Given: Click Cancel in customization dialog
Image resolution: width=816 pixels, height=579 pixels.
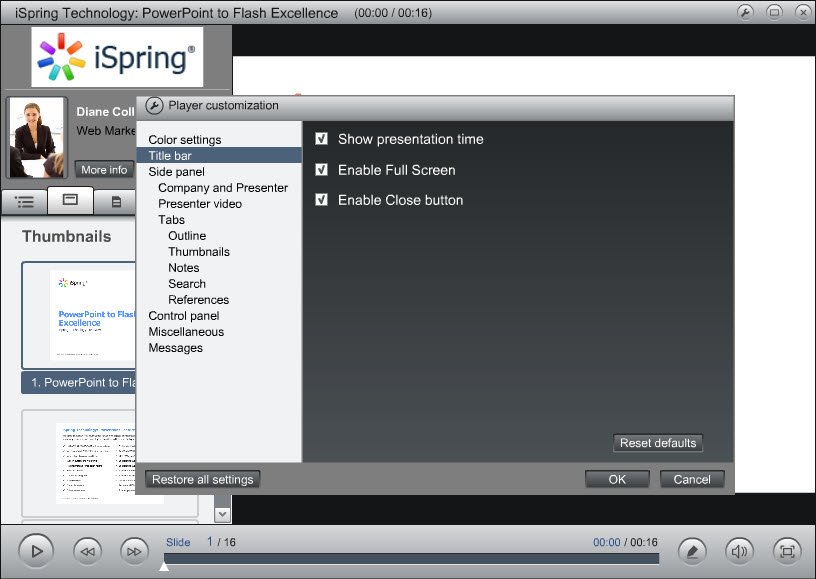Looking at the screenshot, I should pos(692,479).
